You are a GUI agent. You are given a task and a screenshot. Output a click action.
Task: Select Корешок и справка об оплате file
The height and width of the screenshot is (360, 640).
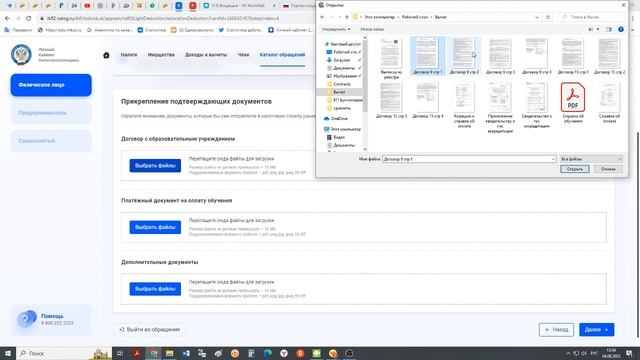pyautogui.click(x=464, y=105)
